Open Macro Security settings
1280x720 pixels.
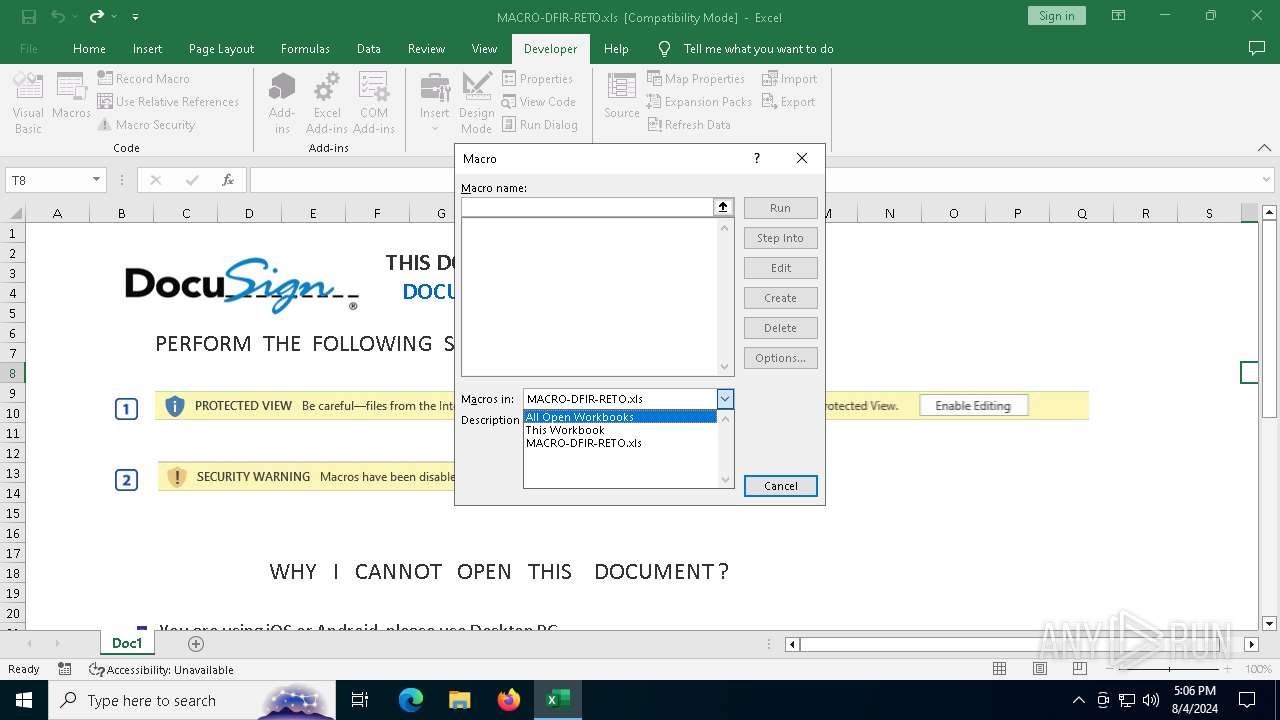coord(146,125)
